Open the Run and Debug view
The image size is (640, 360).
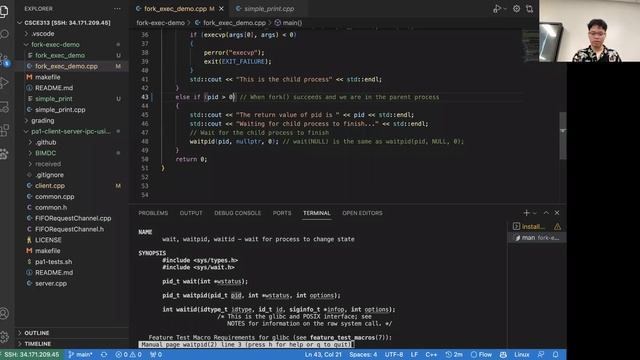click(4, 83)
